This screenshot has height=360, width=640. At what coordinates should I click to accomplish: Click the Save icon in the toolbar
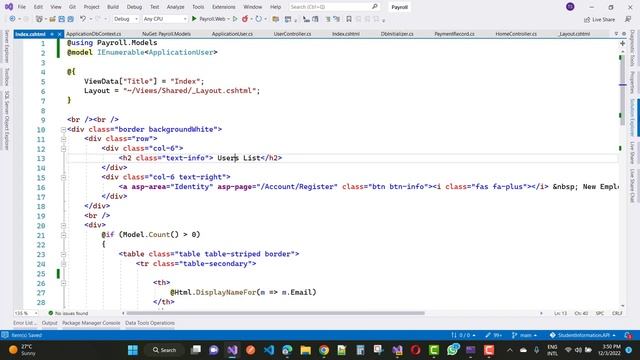point(61,19)
